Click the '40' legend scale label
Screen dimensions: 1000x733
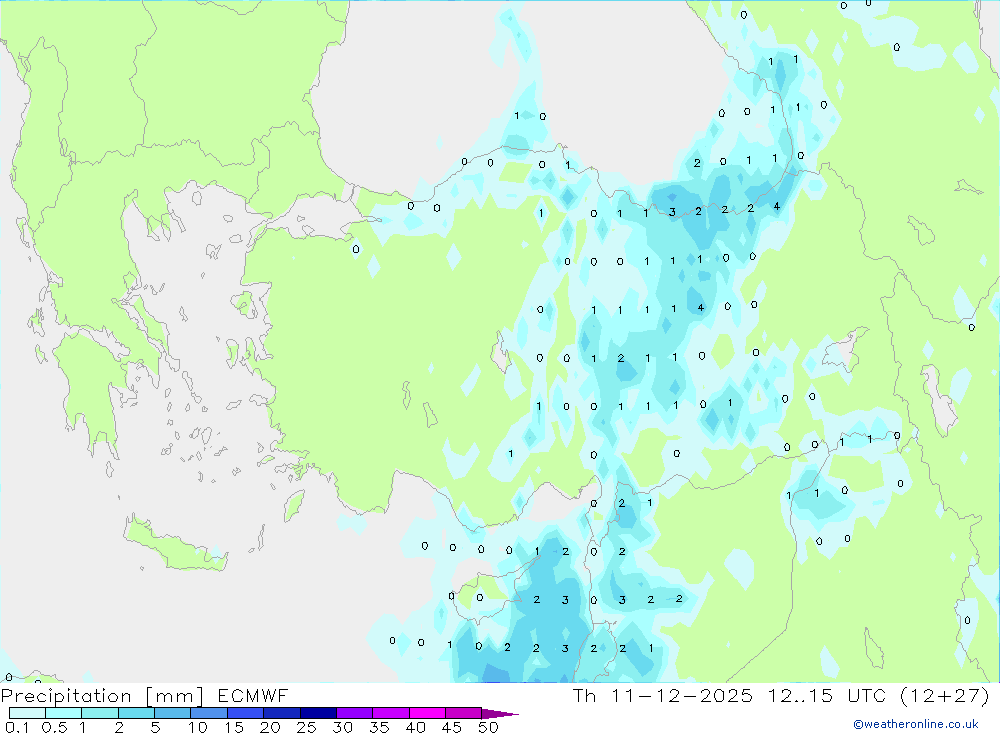coord(415,727)
